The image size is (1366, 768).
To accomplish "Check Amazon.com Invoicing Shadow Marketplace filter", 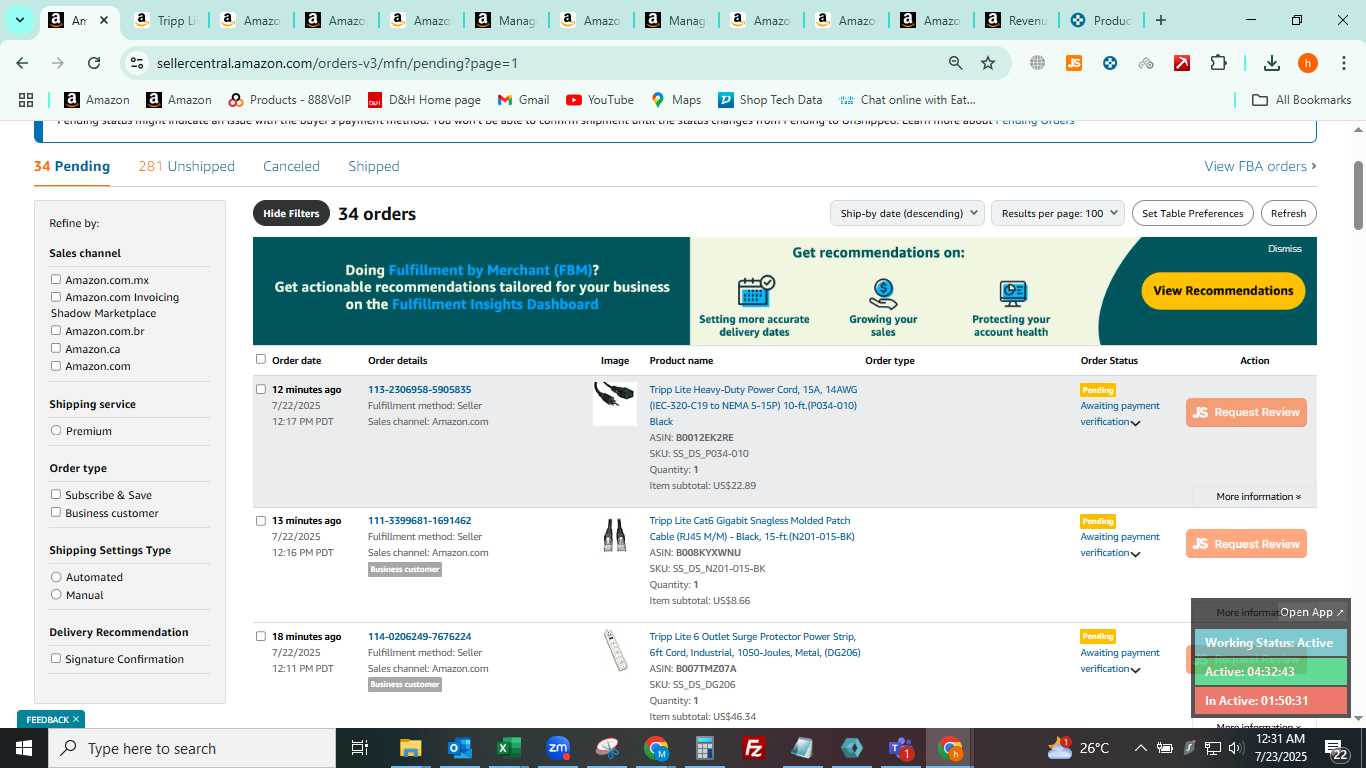I will coord(56,297).
